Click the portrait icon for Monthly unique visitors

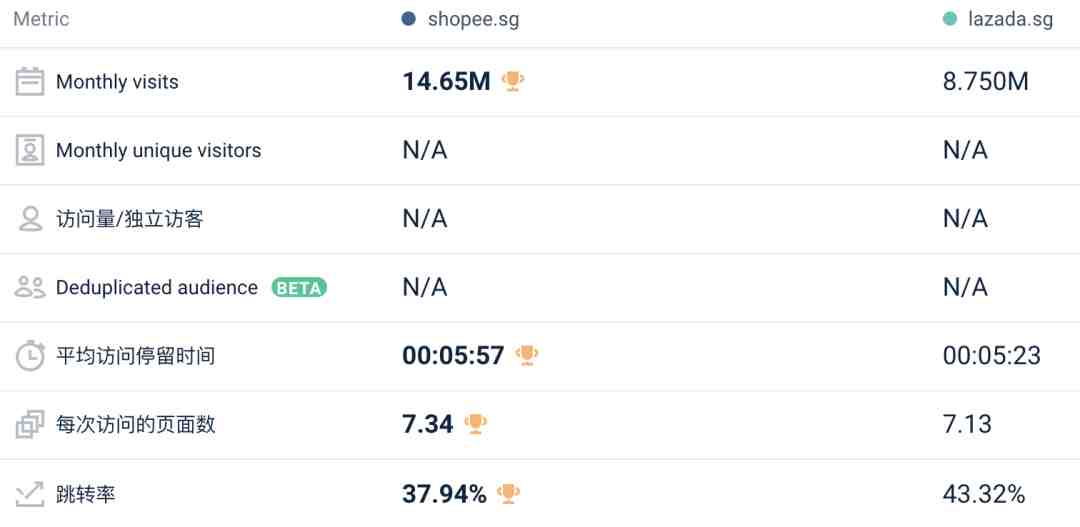30,150
